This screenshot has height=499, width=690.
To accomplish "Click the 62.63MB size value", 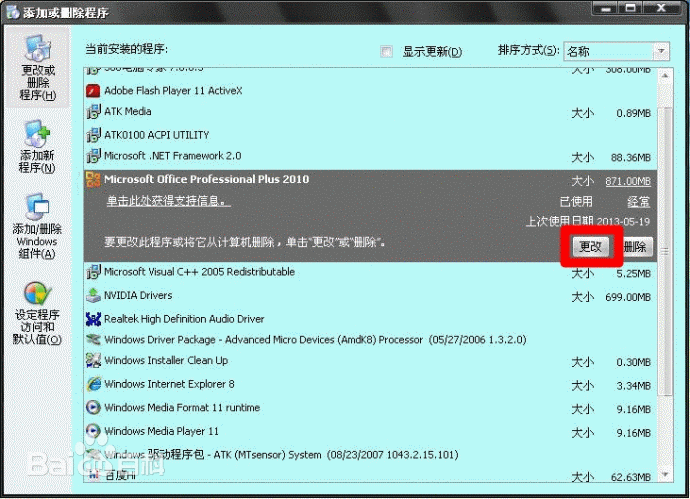I will click(x=631, y=477).
